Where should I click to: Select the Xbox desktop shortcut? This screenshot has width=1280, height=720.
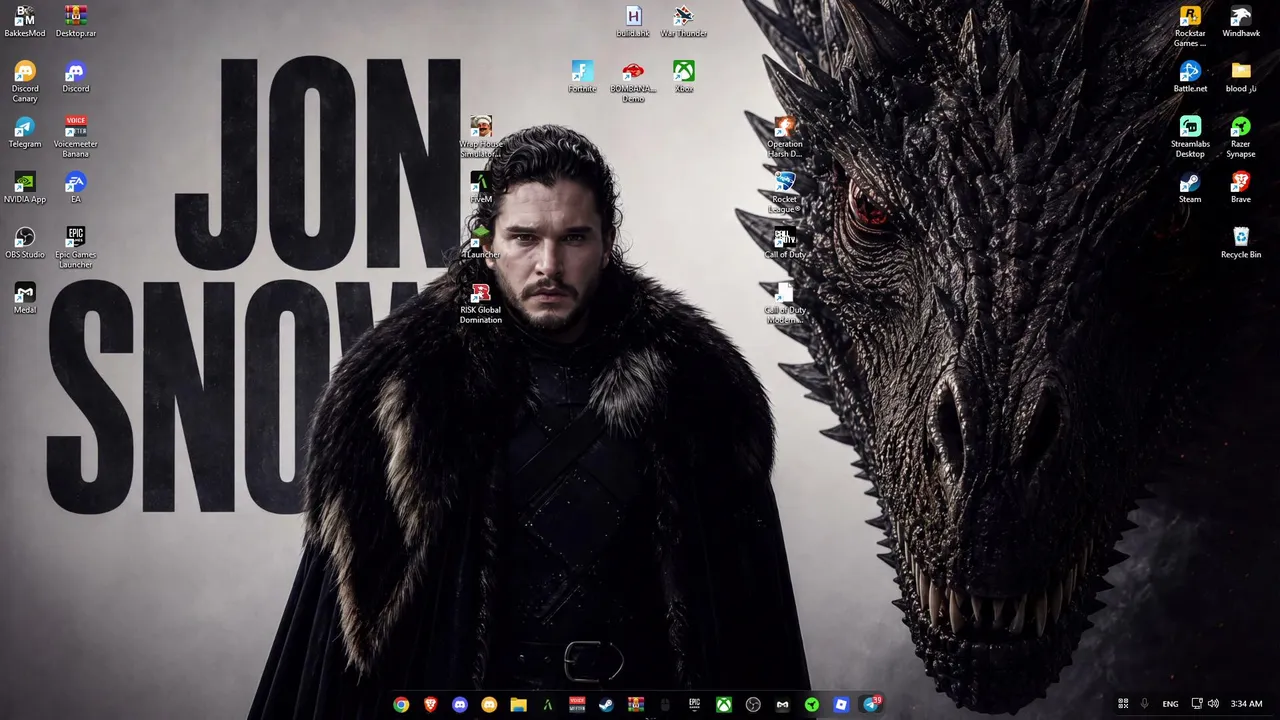pos(684,78)
